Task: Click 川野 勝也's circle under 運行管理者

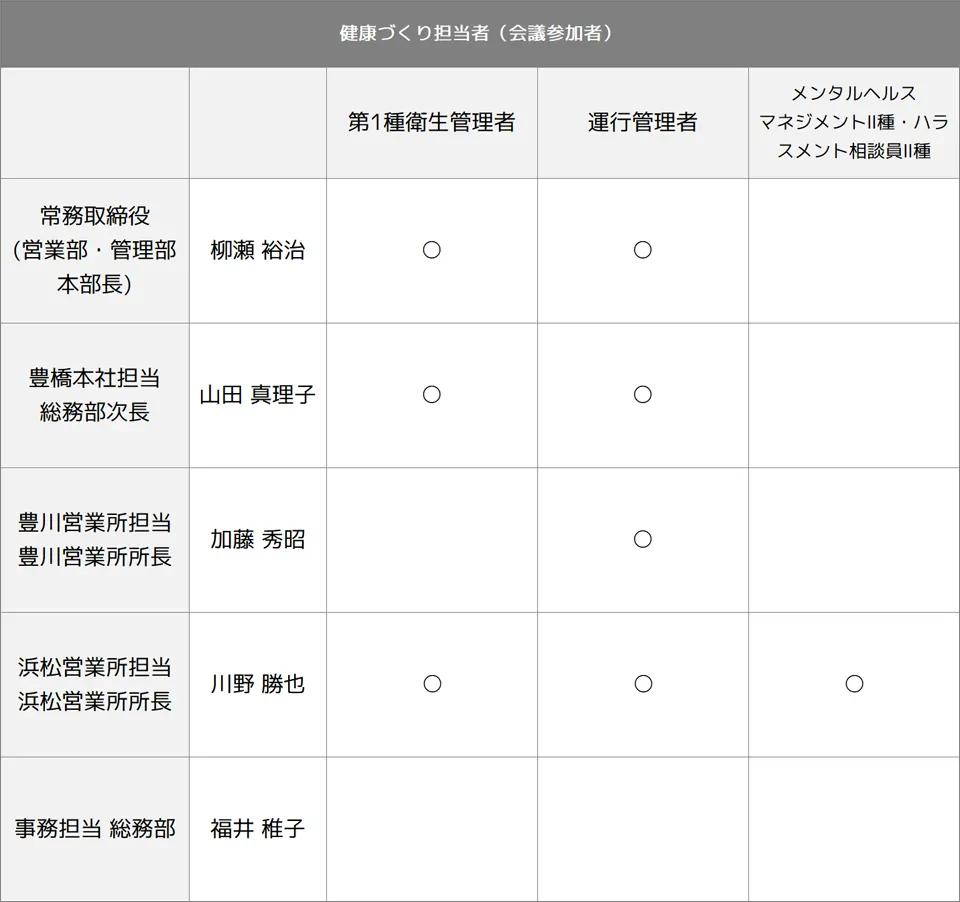Action: [x=643, y=683]
